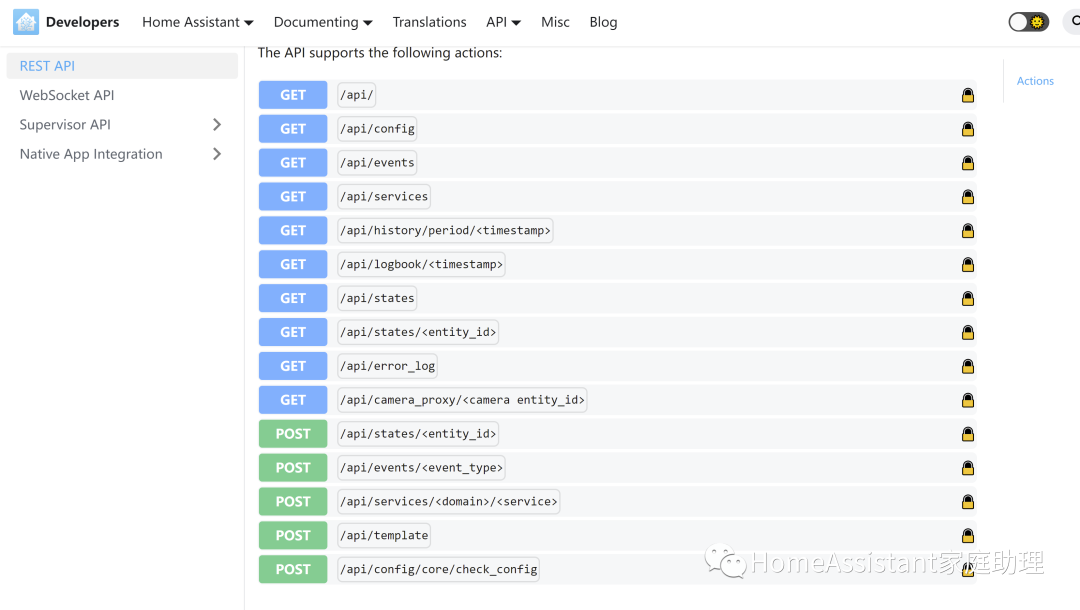The height and width of the screenshot is (610, 1080).
Task: Open the API dropdown in the navbar
Action: tap(503, 22)
